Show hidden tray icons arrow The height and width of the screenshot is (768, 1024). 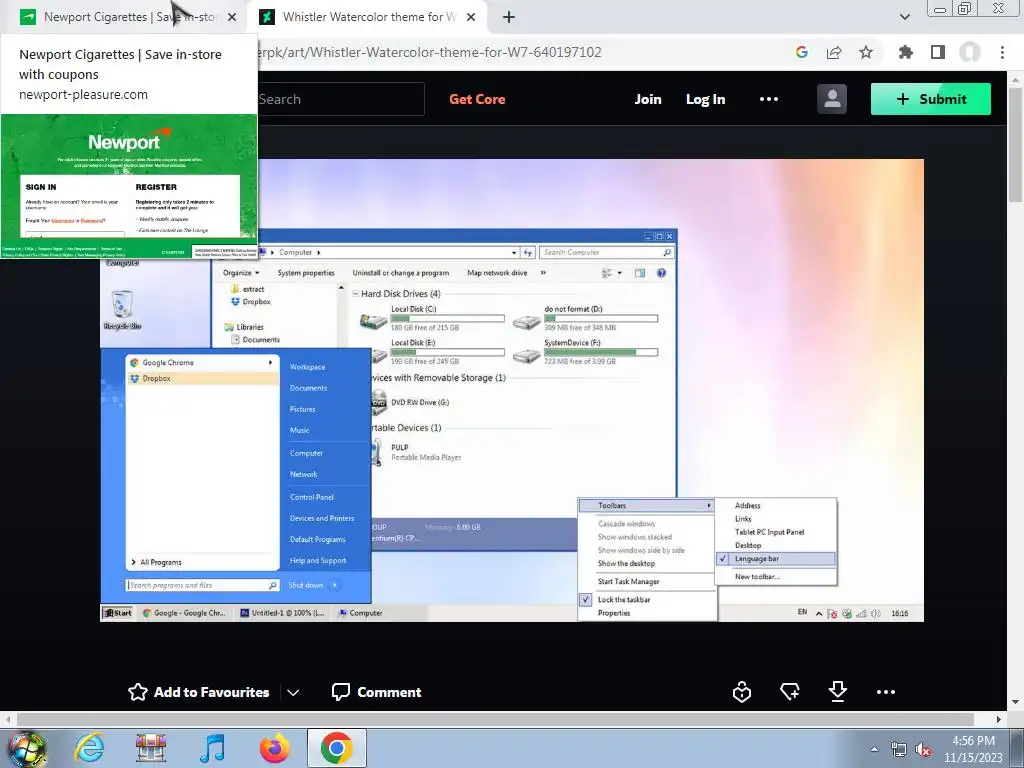874,750
